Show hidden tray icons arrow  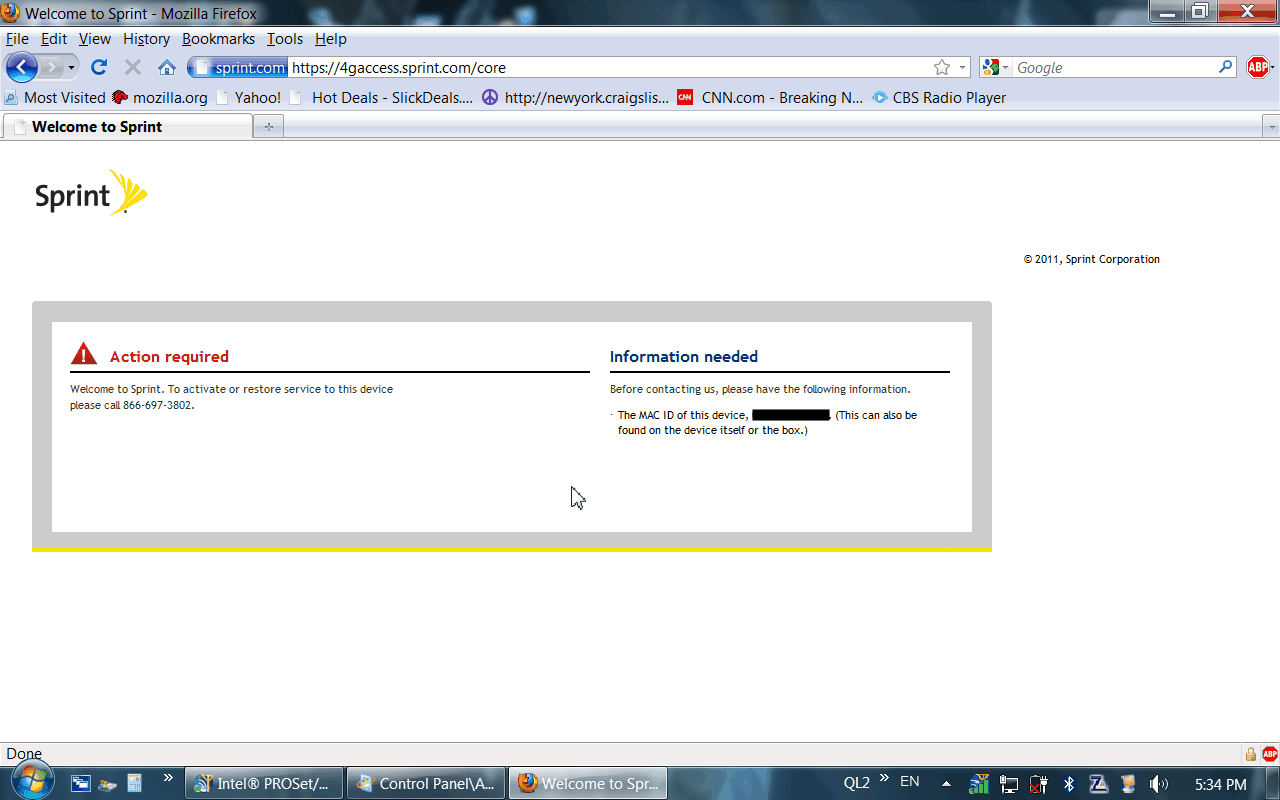(x=946, y=783)
